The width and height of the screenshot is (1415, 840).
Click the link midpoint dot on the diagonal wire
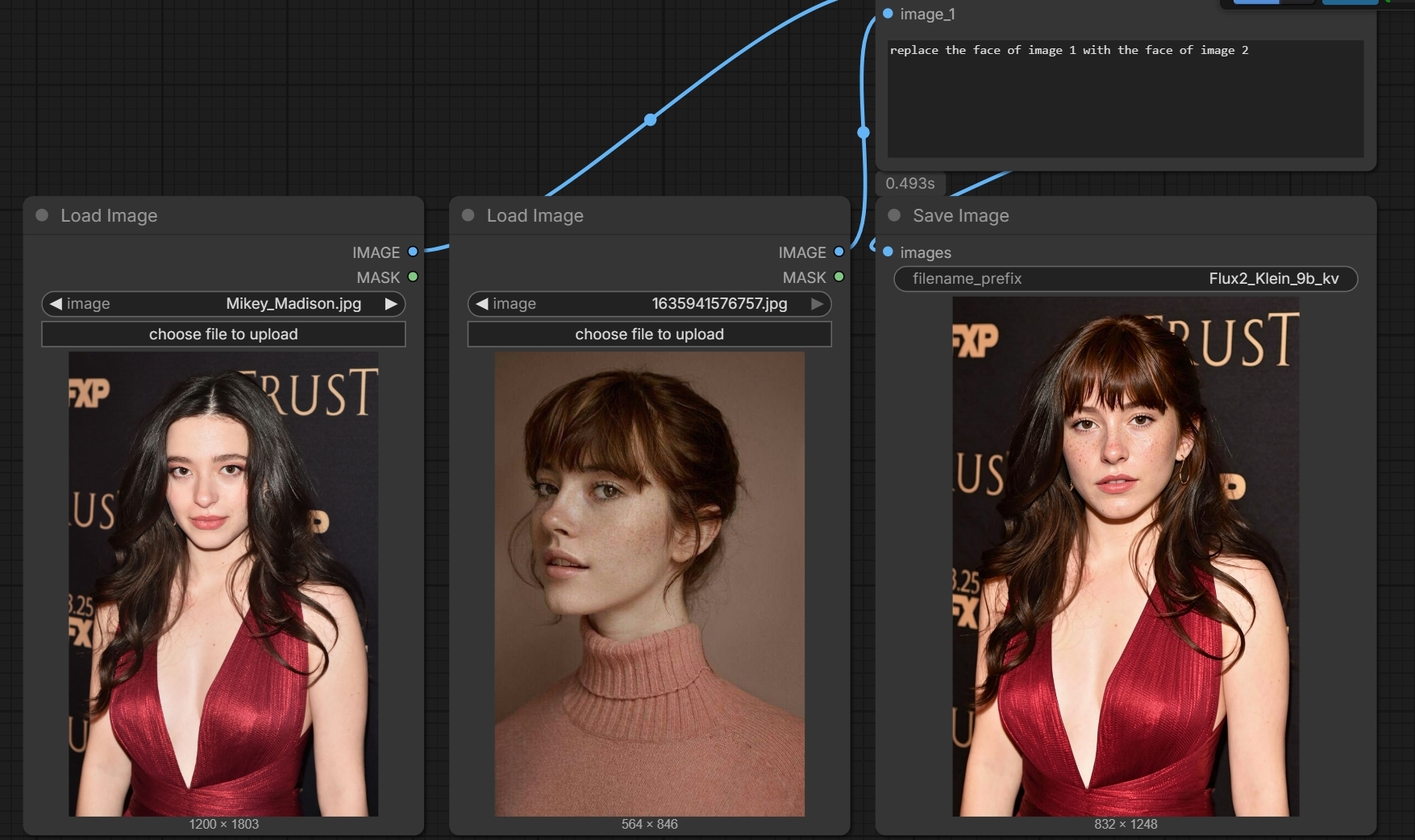[x=650, y=120]
